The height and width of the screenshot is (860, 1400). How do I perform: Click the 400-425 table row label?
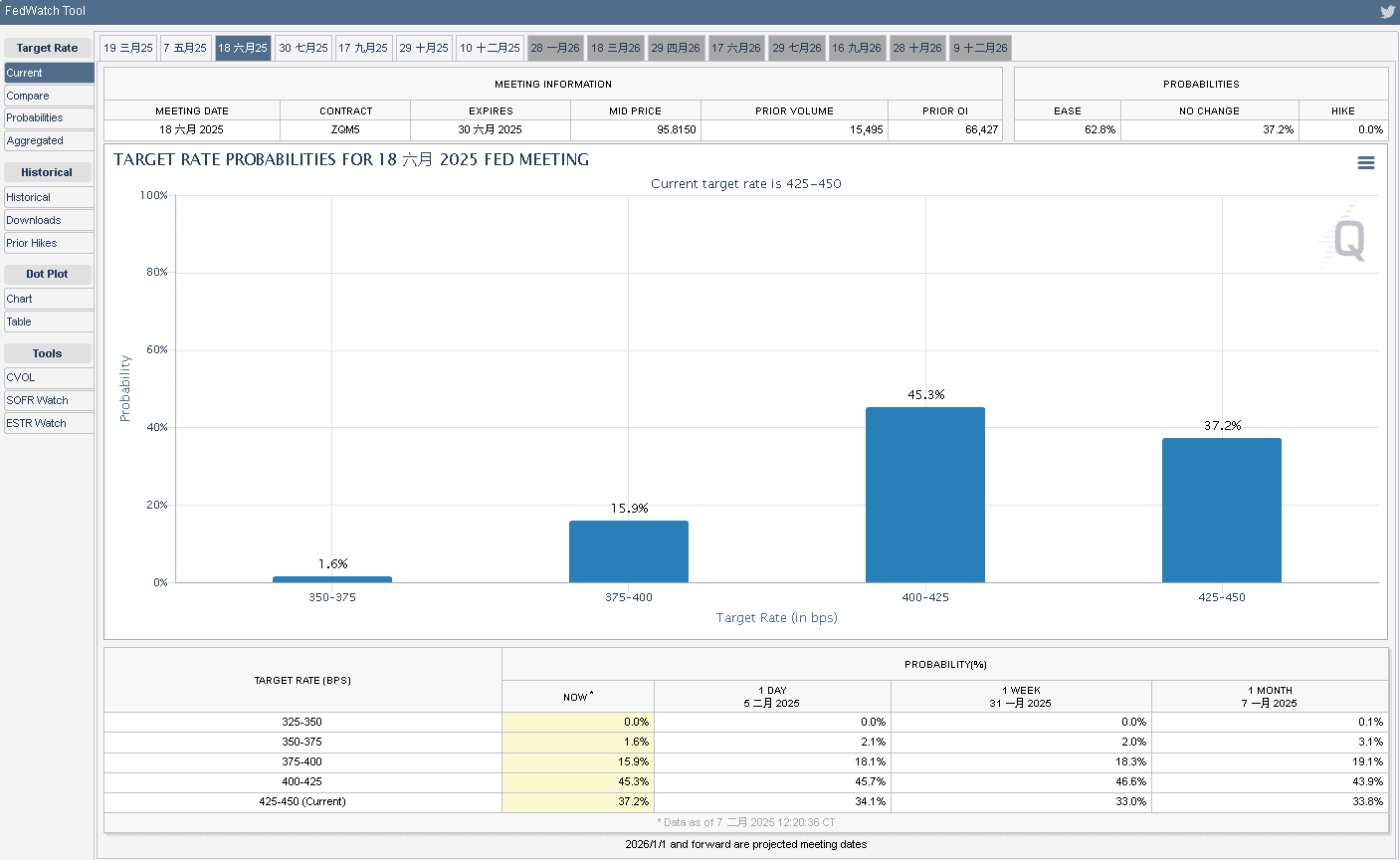(302, 781)
